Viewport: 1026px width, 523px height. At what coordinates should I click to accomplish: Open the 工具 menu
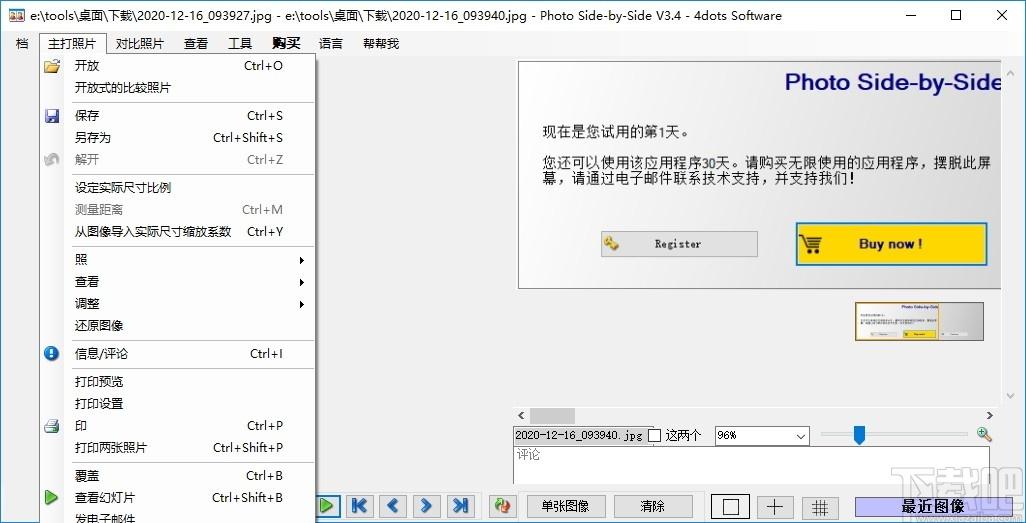(x=240, y=44)
